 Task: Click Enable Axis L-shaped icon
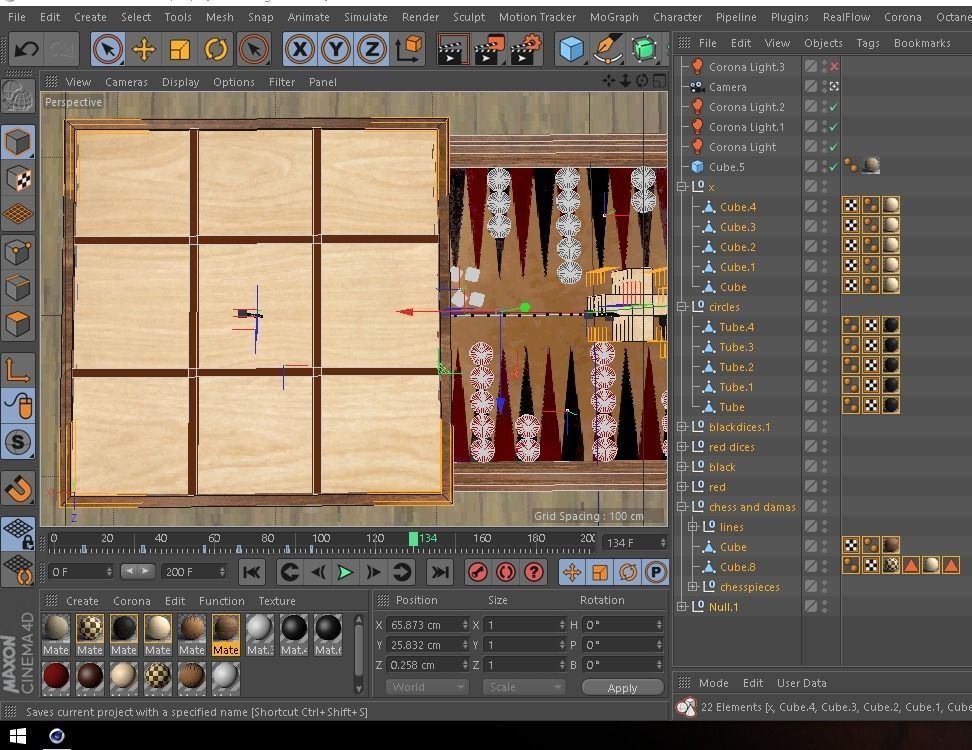click(x=18, y=370)
